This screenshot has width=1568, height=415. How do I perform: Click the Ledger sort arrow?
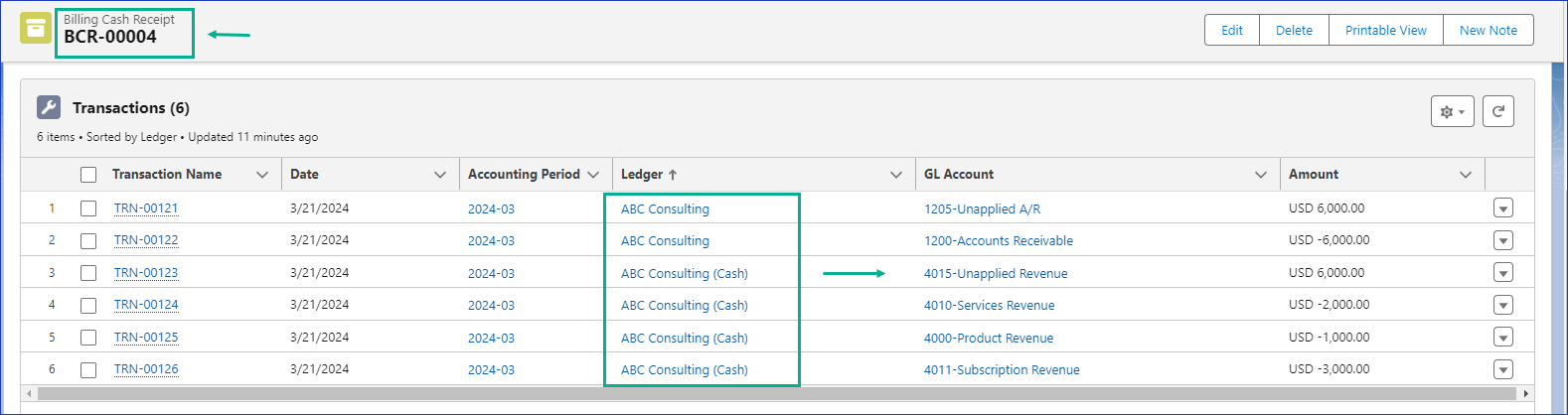click(x=673, y=175)
